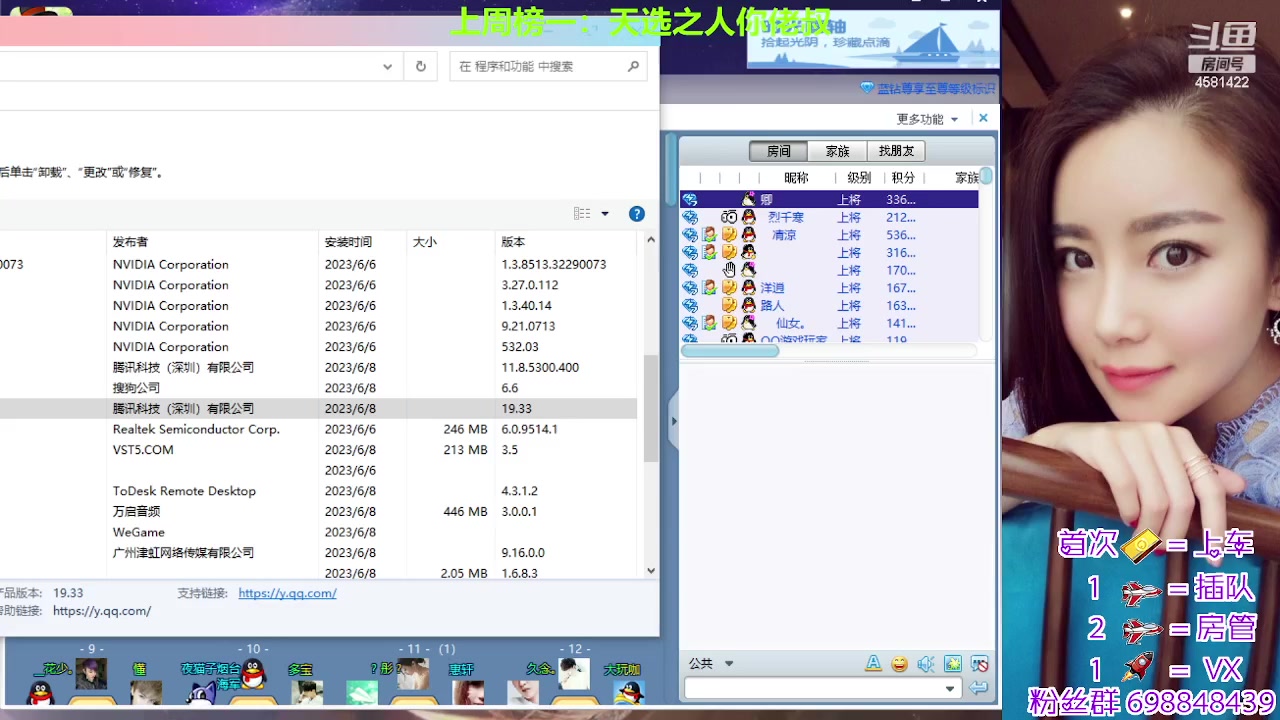Click the send image icon in chat toolbar
The width and height of the screenshot is (1280, 720).
coord(952,663)
